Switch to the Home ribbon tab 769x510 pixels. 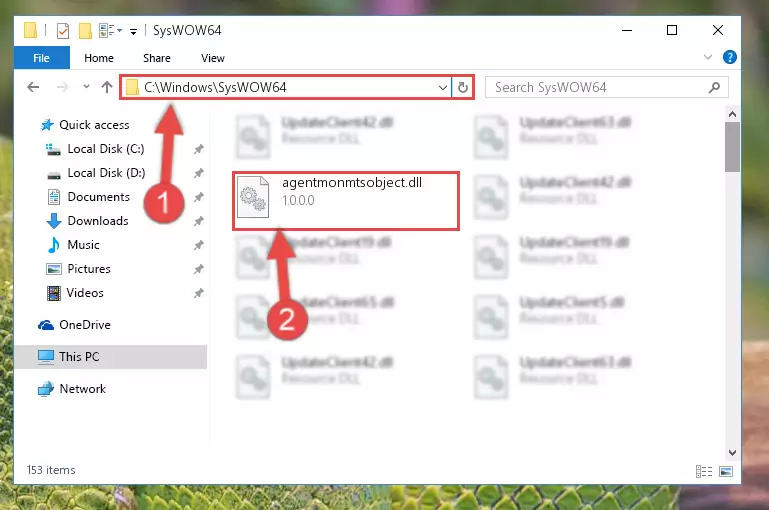99,58
